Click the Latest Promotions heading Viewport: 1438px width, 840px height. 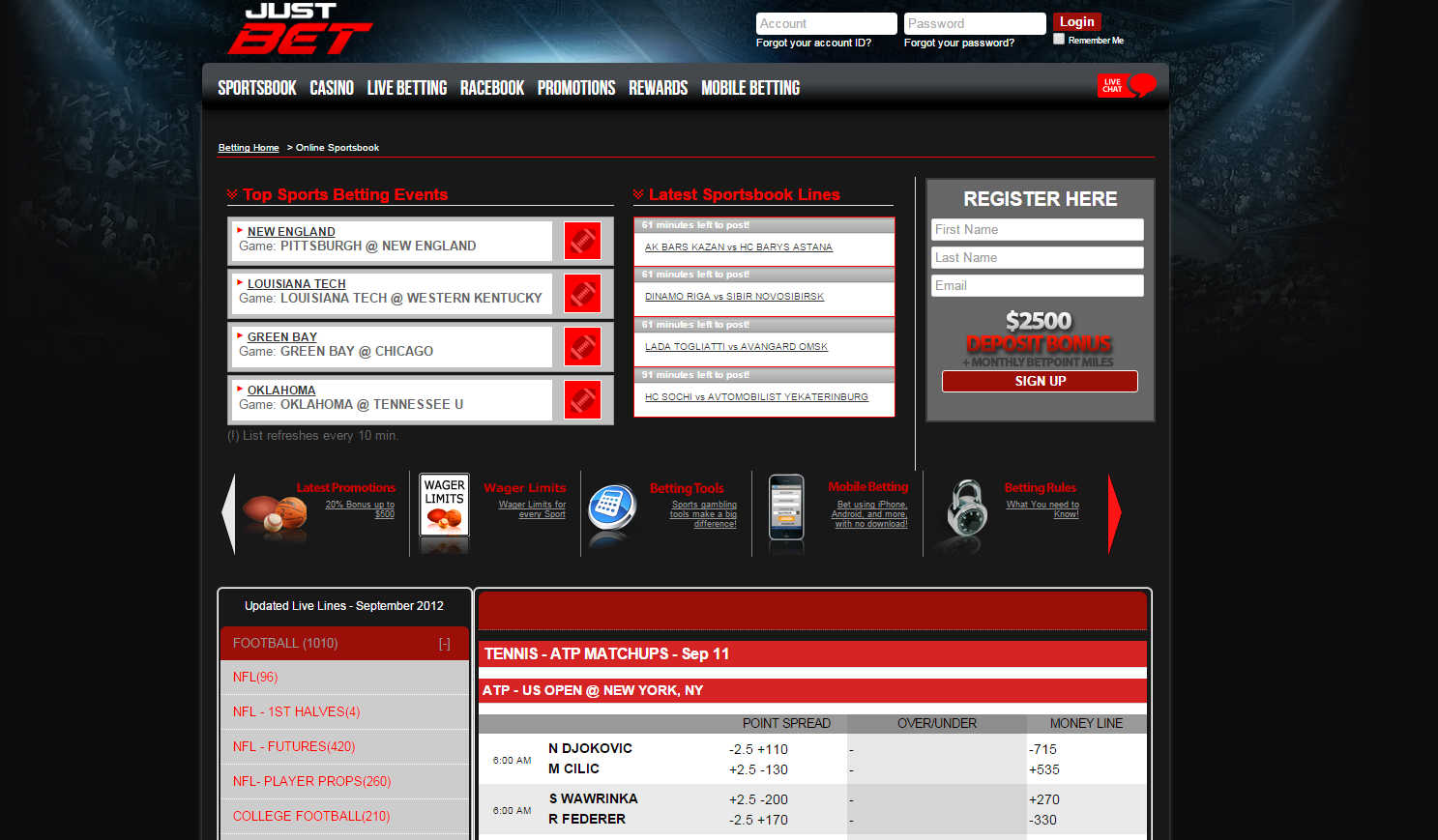tap(346, 488)
